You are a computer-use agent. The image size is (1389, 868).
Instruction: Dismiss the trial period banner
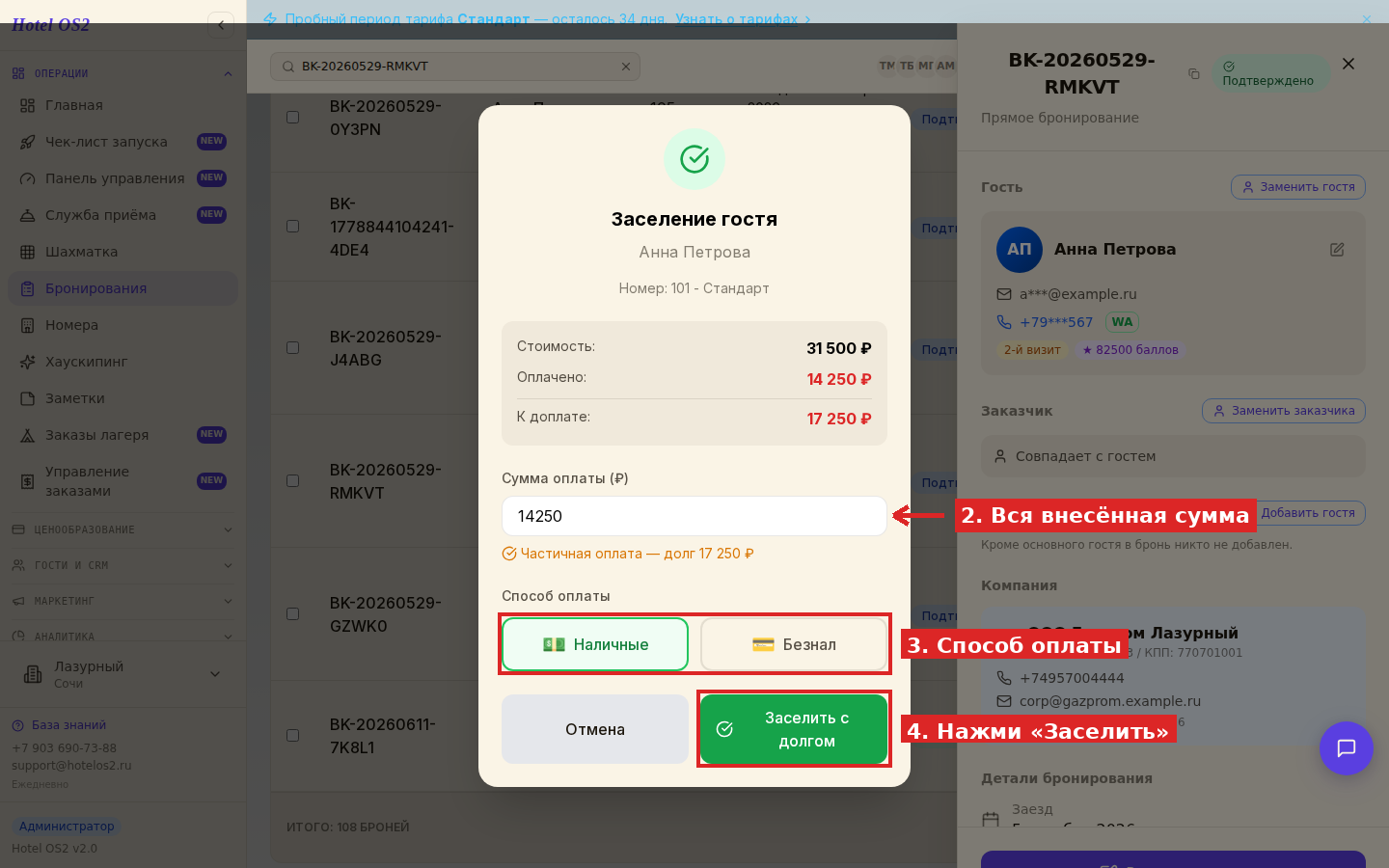(x=1366, y=18)
